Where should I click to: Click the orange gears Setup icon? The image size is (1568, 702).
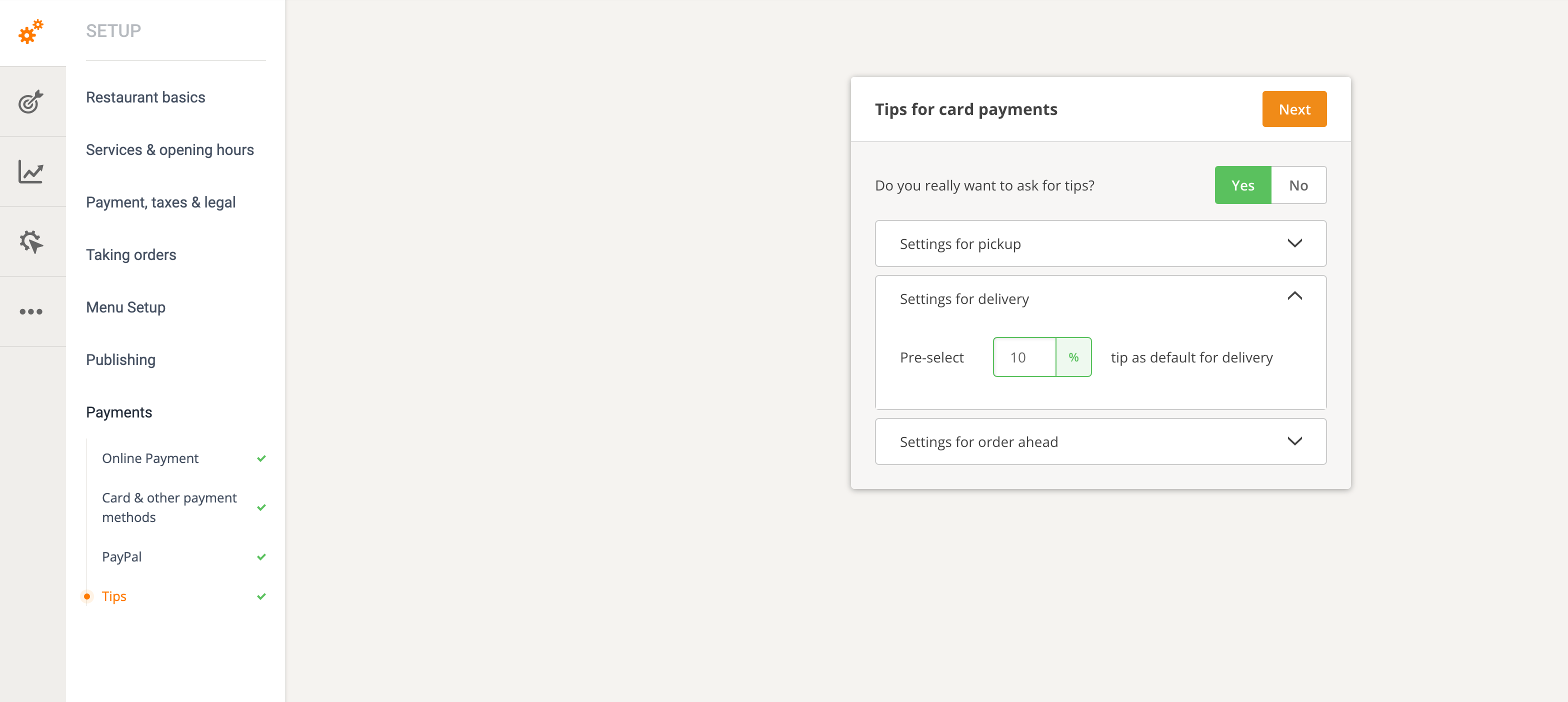pos(31,31)
